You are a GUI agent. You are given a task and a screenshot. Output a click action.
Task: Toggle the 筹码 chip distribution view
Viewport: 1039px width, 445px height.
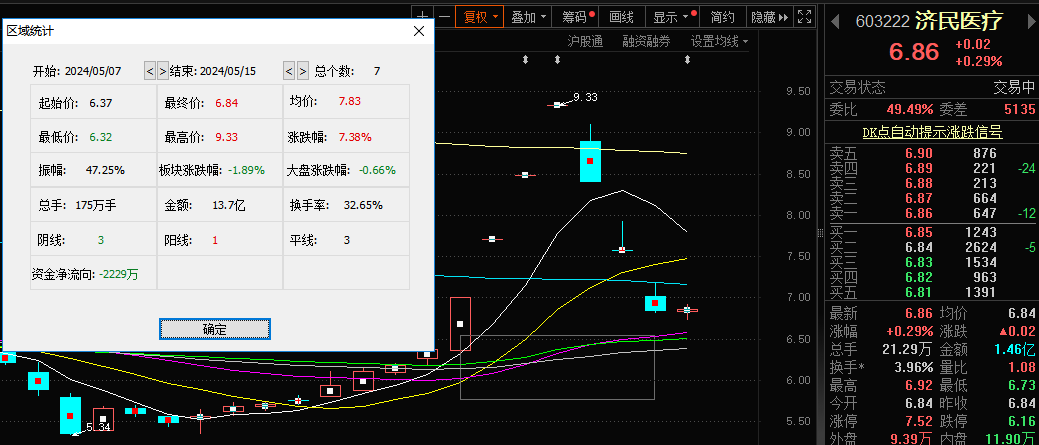(x=575, y=16)
